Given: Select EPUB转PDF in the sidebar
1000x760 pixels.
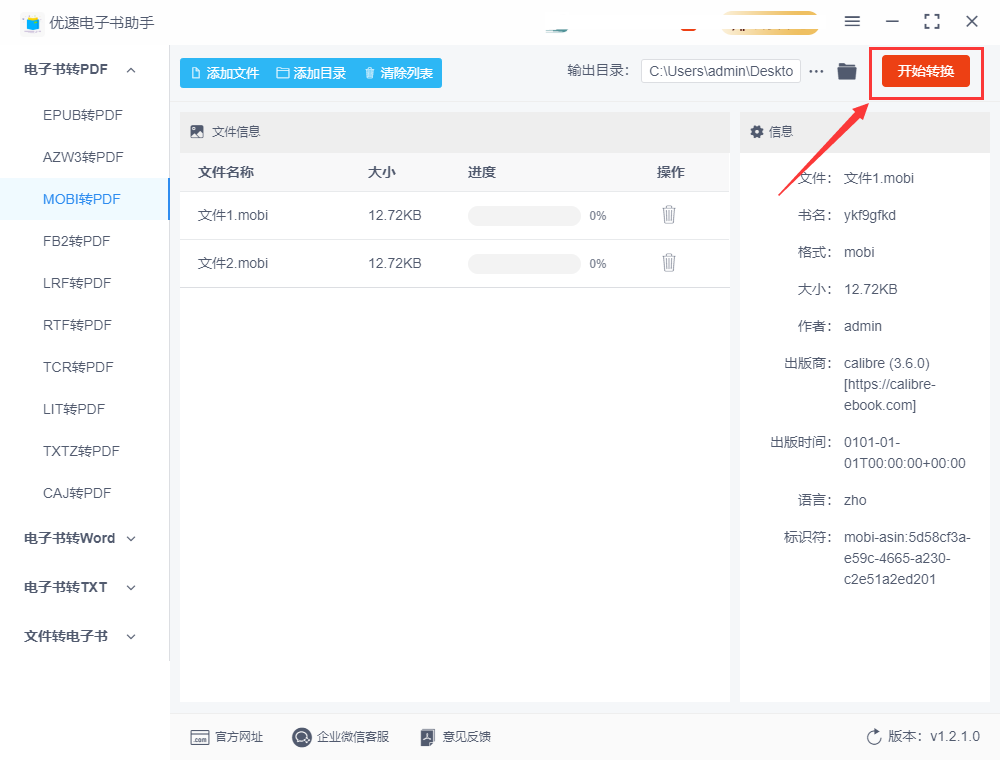Looking at the screenshot, I should coord(83,115).
